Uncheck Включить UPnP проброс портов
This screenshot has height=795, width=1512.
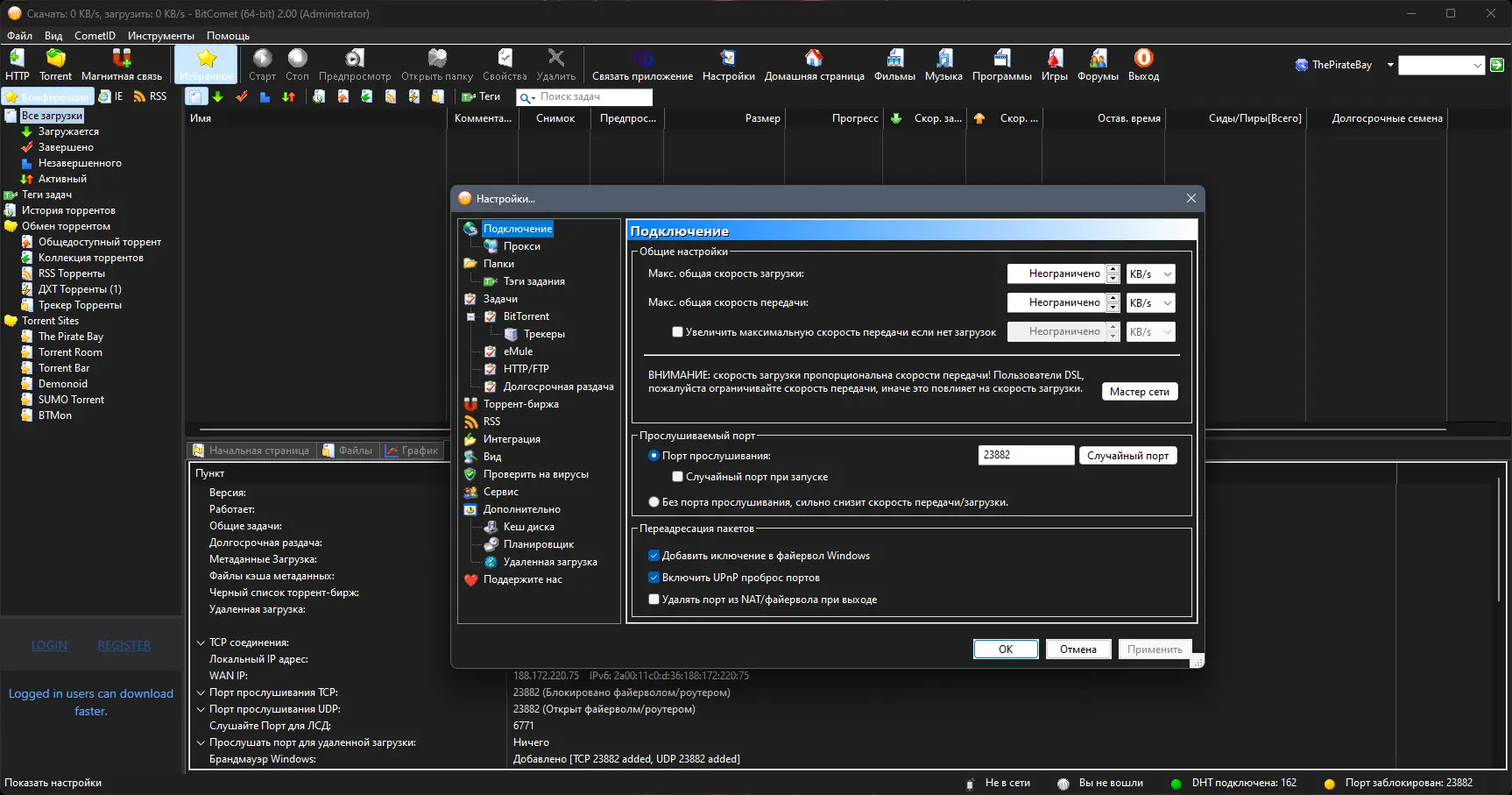[654, 578]
